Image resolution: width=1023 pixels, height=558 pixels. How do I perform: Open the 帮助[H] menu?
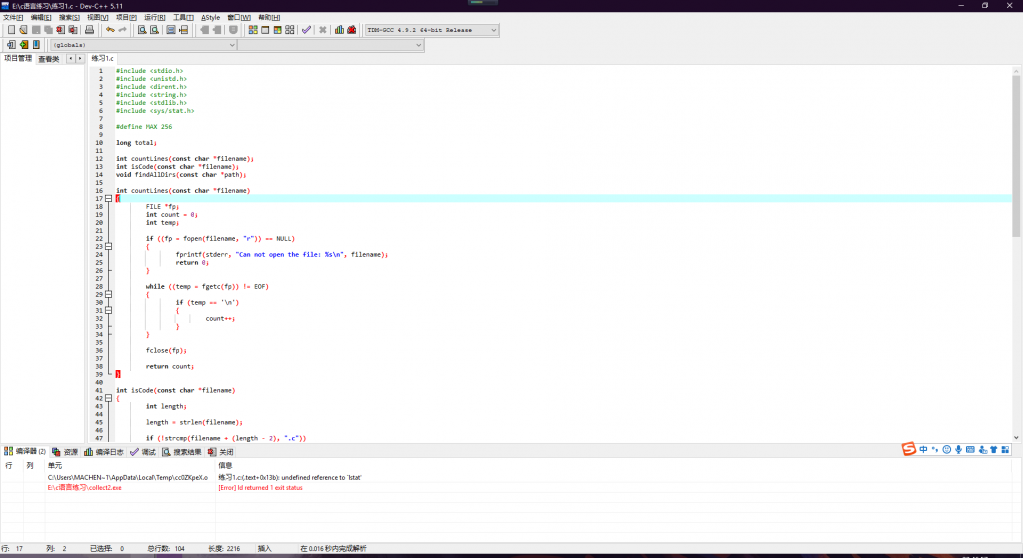tap(269, 18)
